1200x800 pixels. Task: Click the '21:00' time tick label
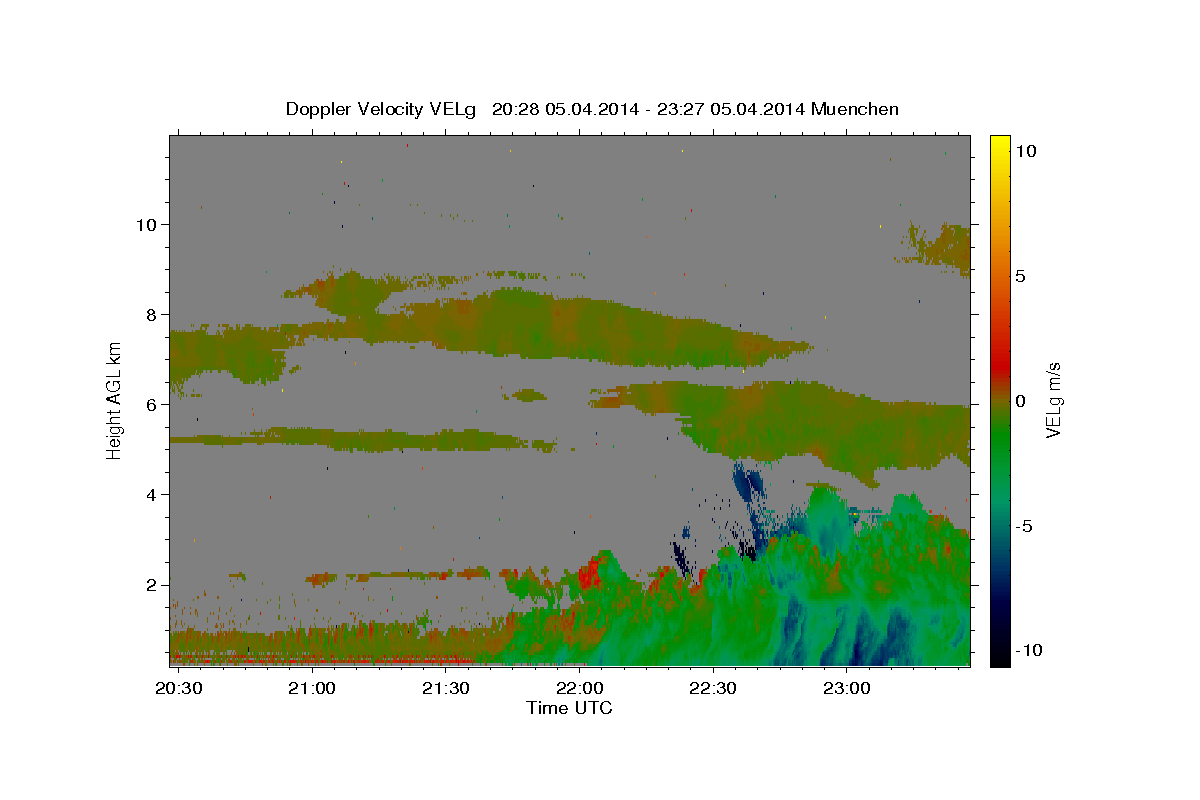click(312, 689)
